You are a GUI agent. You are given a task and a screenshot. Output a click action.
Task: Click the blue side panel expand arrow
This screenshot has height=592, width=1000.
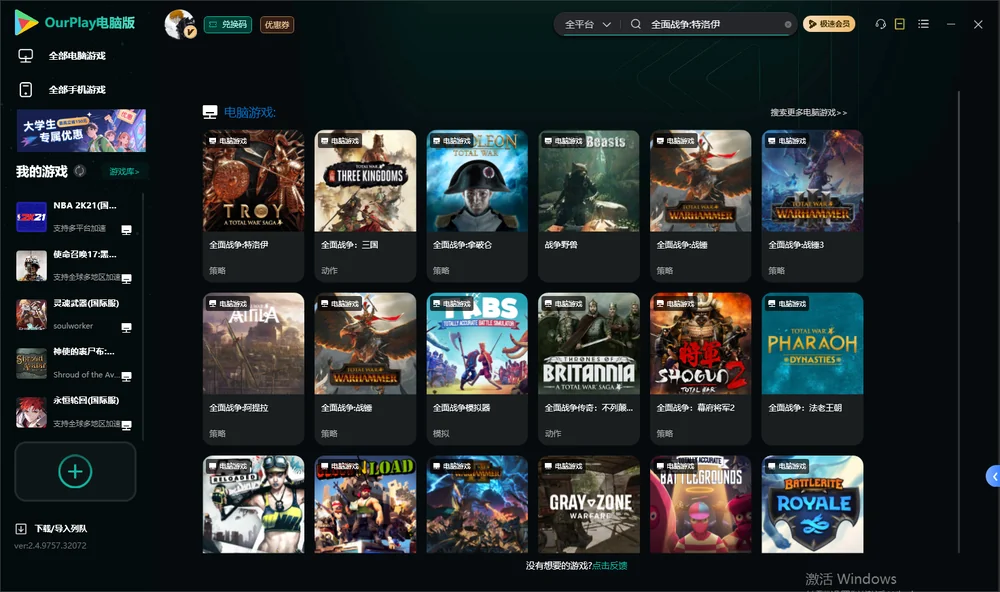tap(993, 476)
